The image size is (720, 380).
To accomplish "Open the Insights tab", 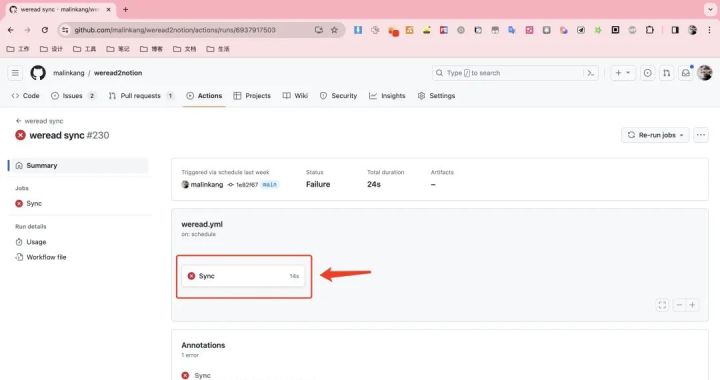I will tap(387, 95).
